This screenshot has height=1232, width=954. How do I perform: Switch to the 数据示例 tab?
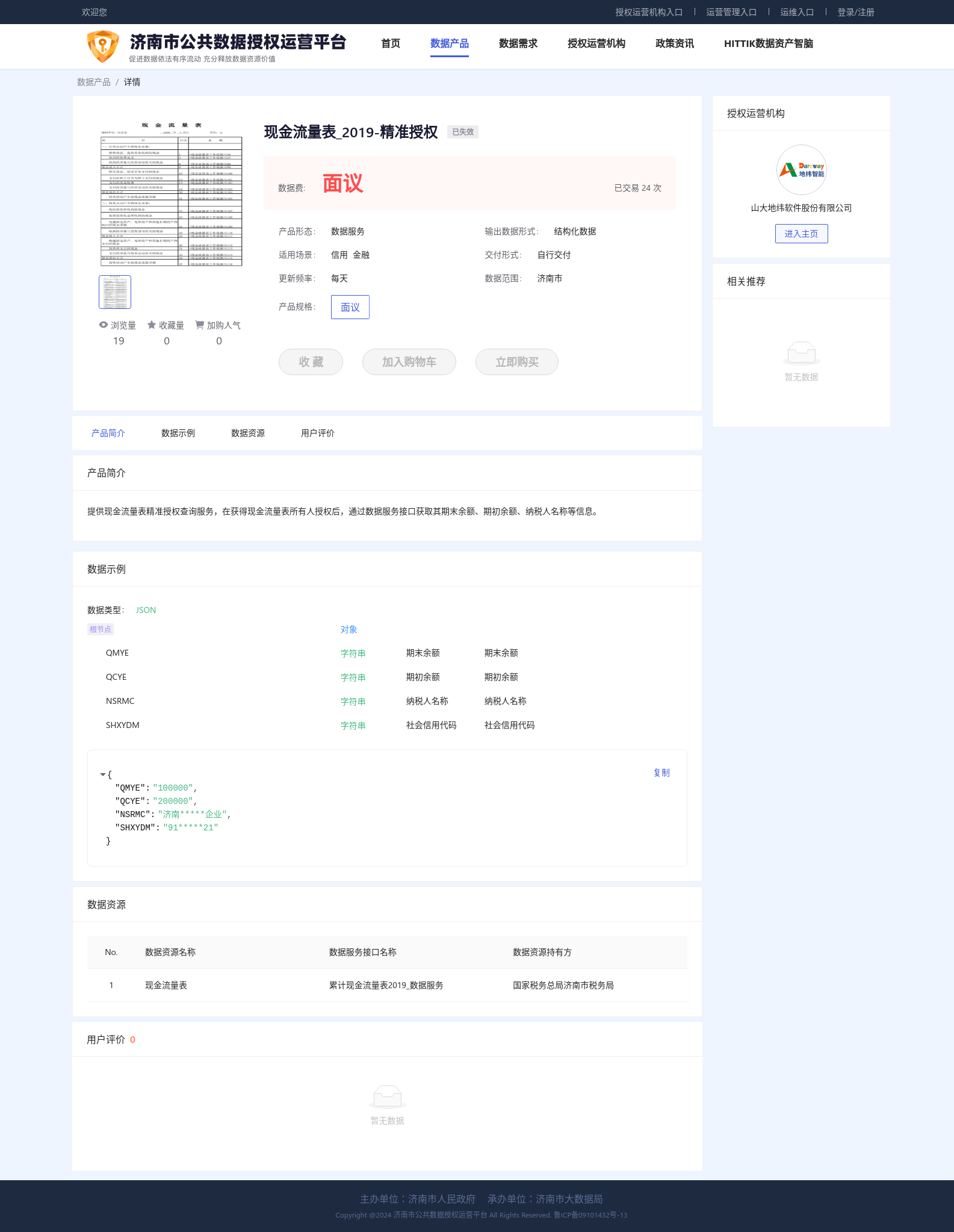coord(178,433)
